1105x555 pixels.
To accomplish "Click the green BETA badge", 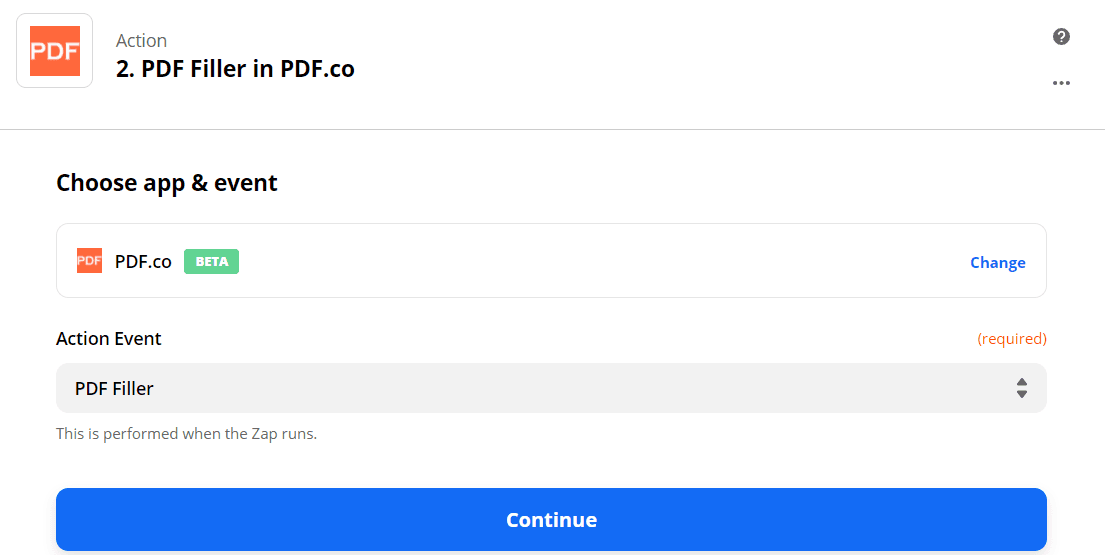I will click(x=211, y=262).
